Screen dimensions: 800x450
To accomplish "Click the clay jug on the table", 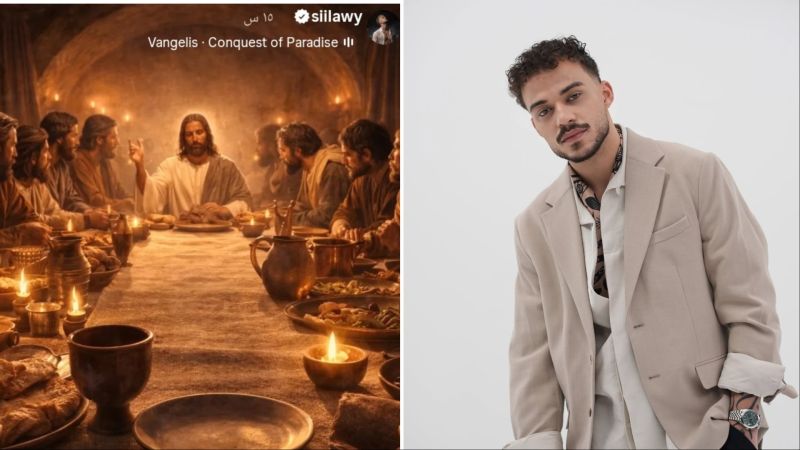I will click(283, 267).
